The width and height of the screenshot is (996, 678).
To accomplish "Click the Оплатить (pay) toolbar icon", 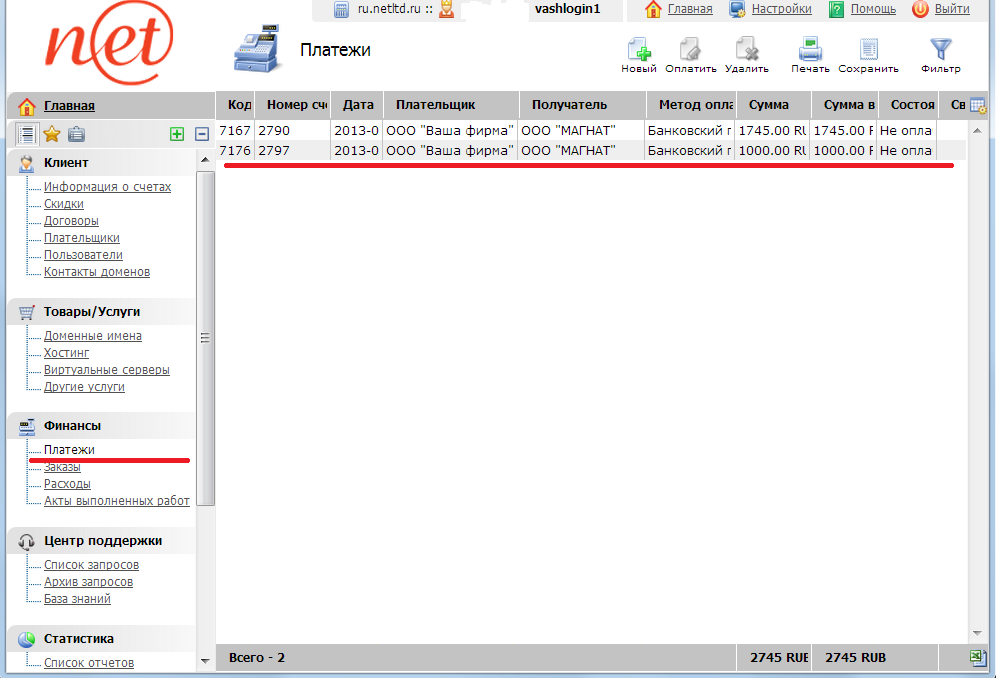I will [691, 50].
